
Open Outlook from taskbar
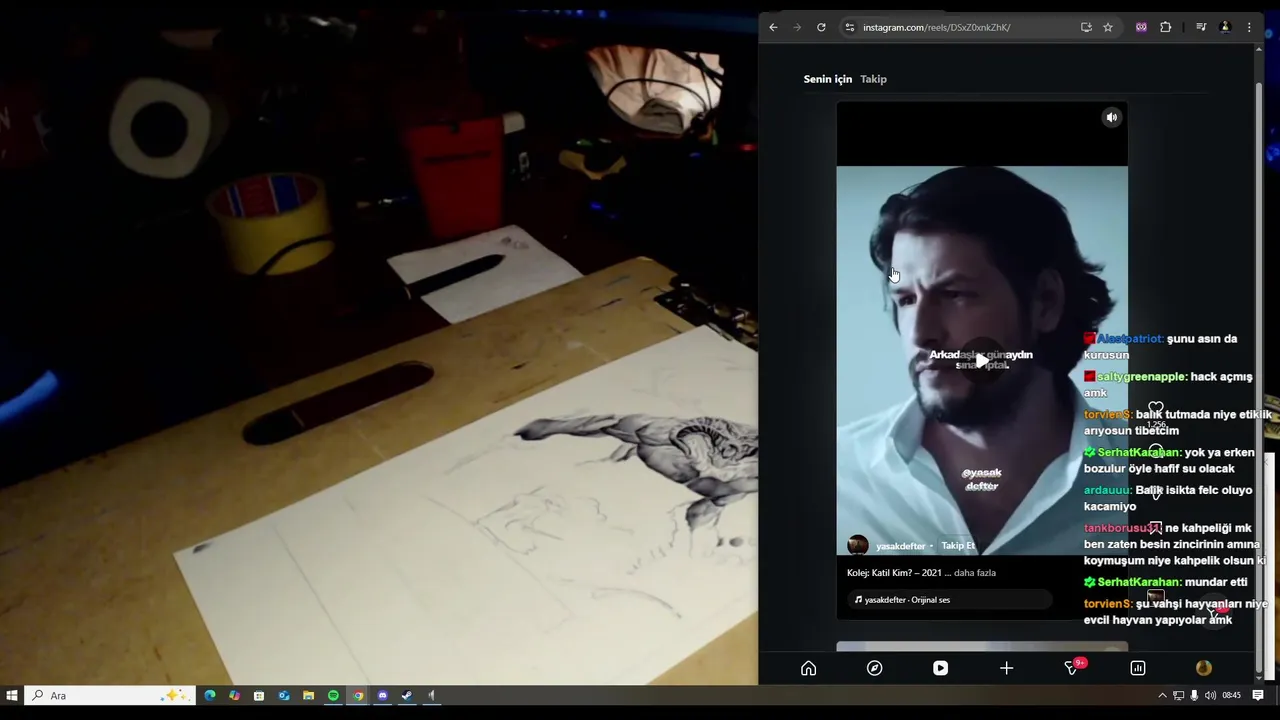[x=284, y=695]
